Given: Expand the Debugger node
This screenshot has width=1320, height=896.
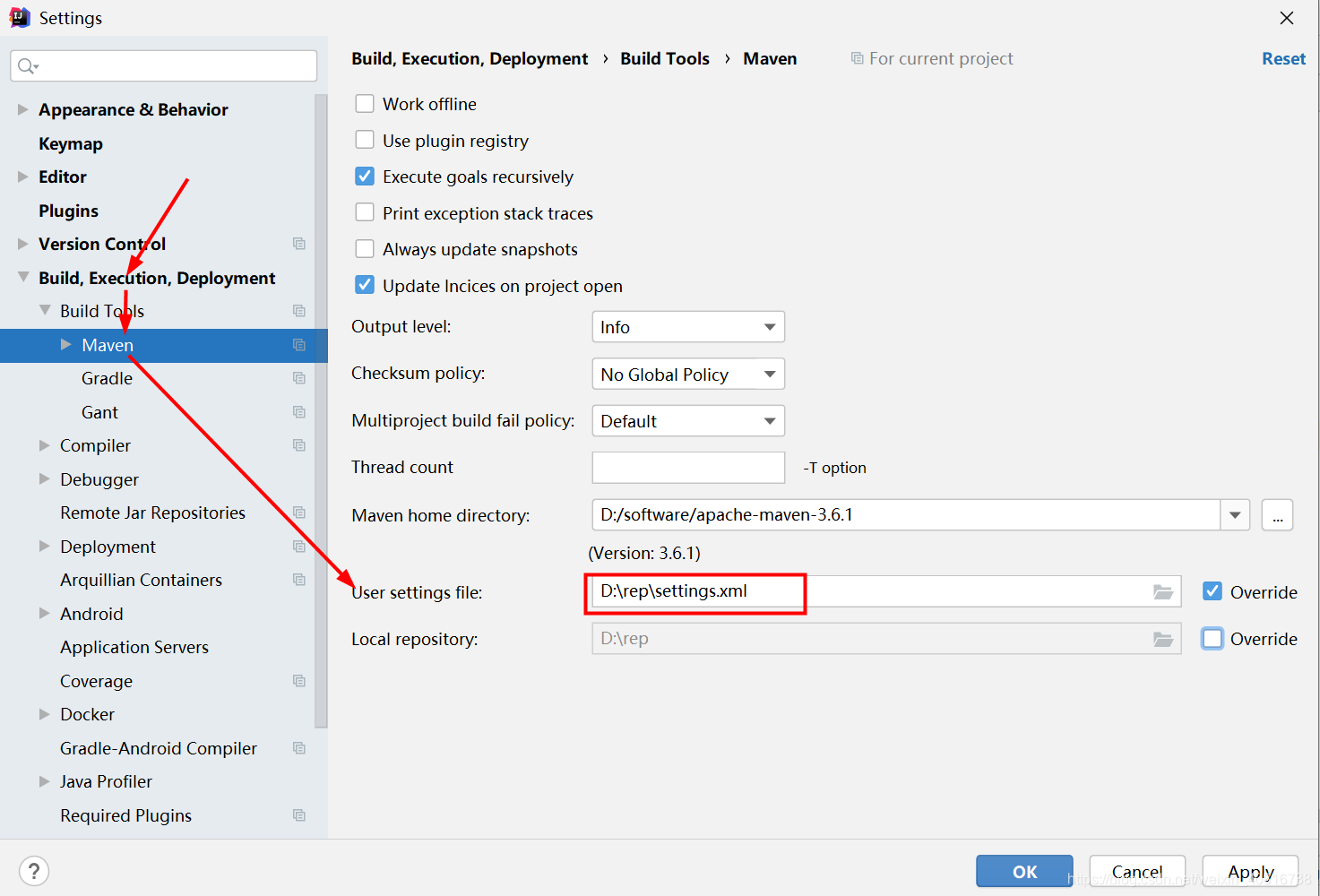Looking at the screenshot, I should [45, 479].
